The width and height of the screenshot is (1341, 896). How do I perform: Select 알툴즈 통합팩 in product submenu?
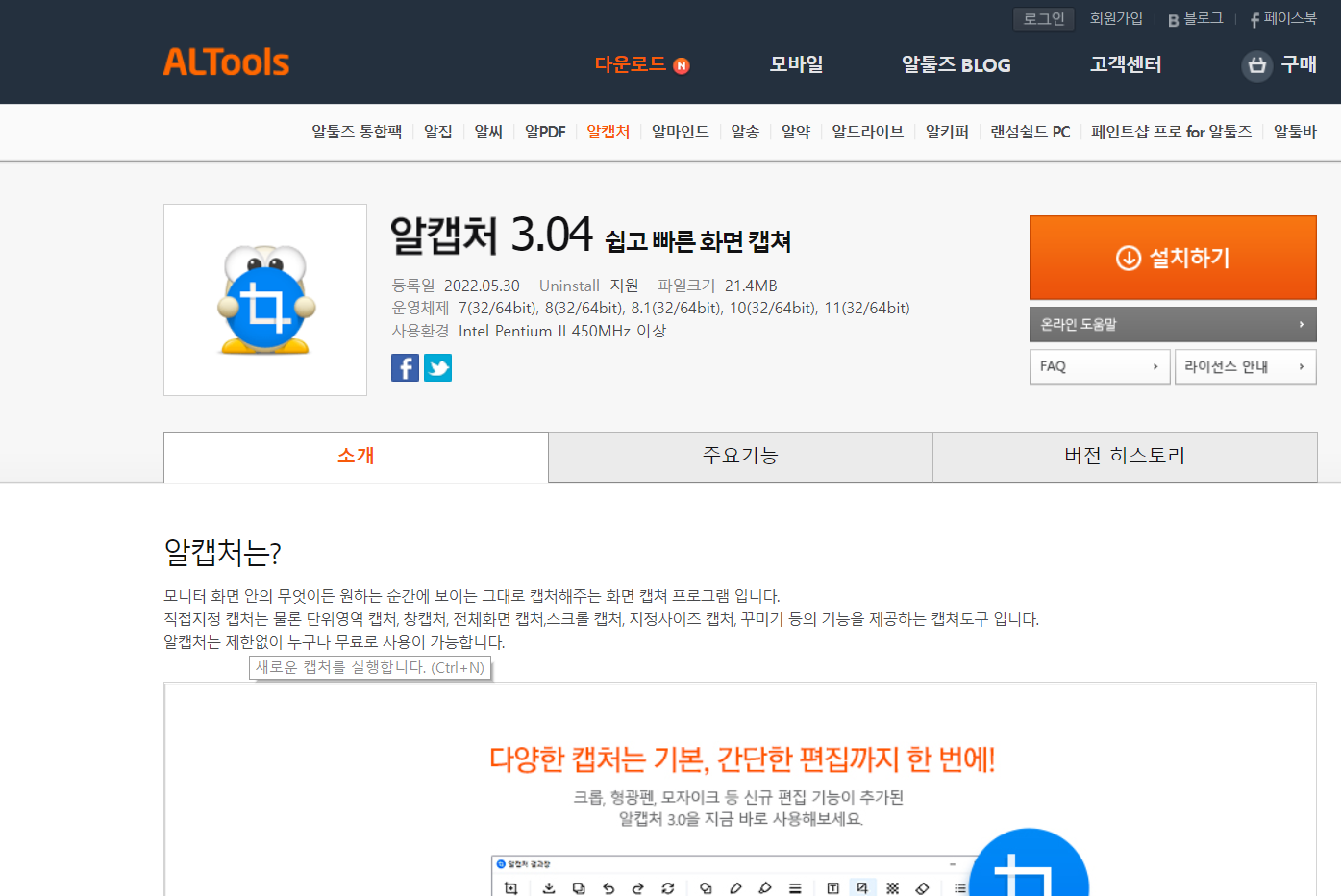click(357, 132)
